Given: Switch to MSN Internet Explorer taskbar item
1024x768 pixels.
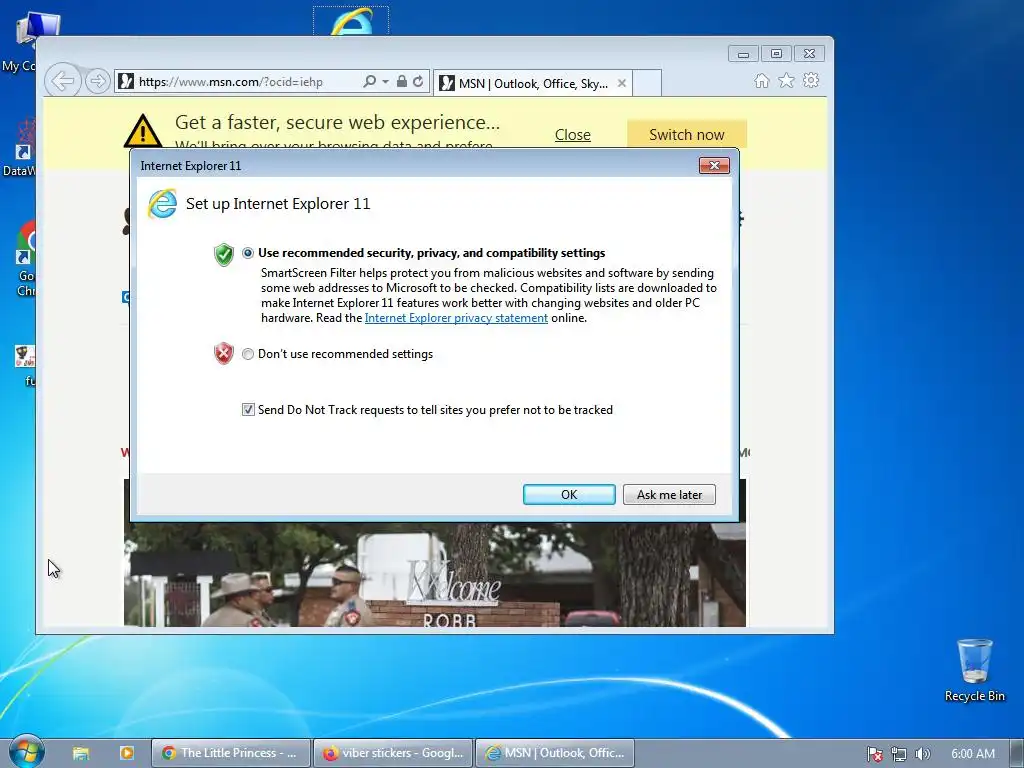Looking at the screenshot, I should point(555,753).
